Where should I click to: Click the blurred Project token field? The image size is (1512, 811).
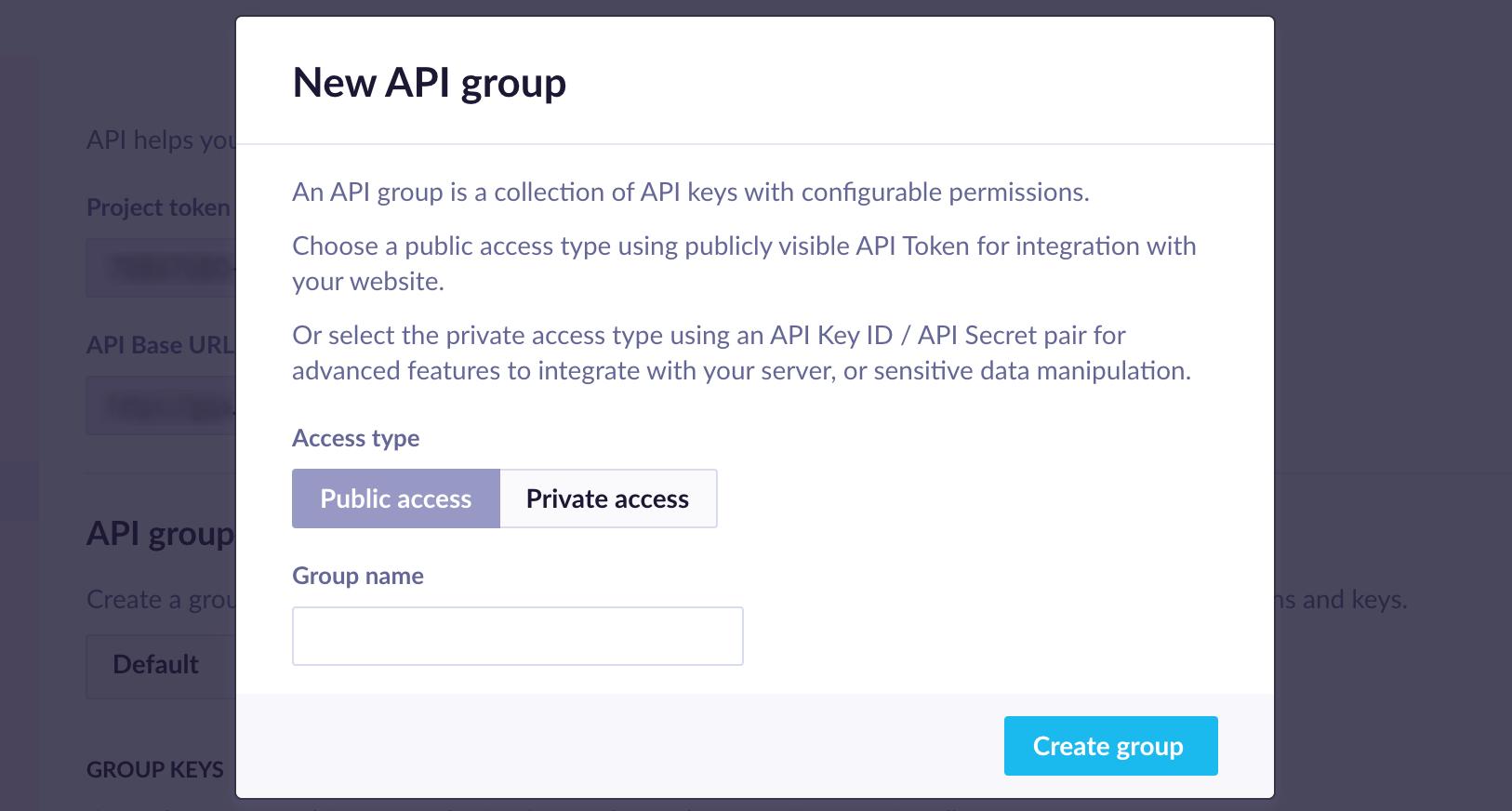(161, 268)
